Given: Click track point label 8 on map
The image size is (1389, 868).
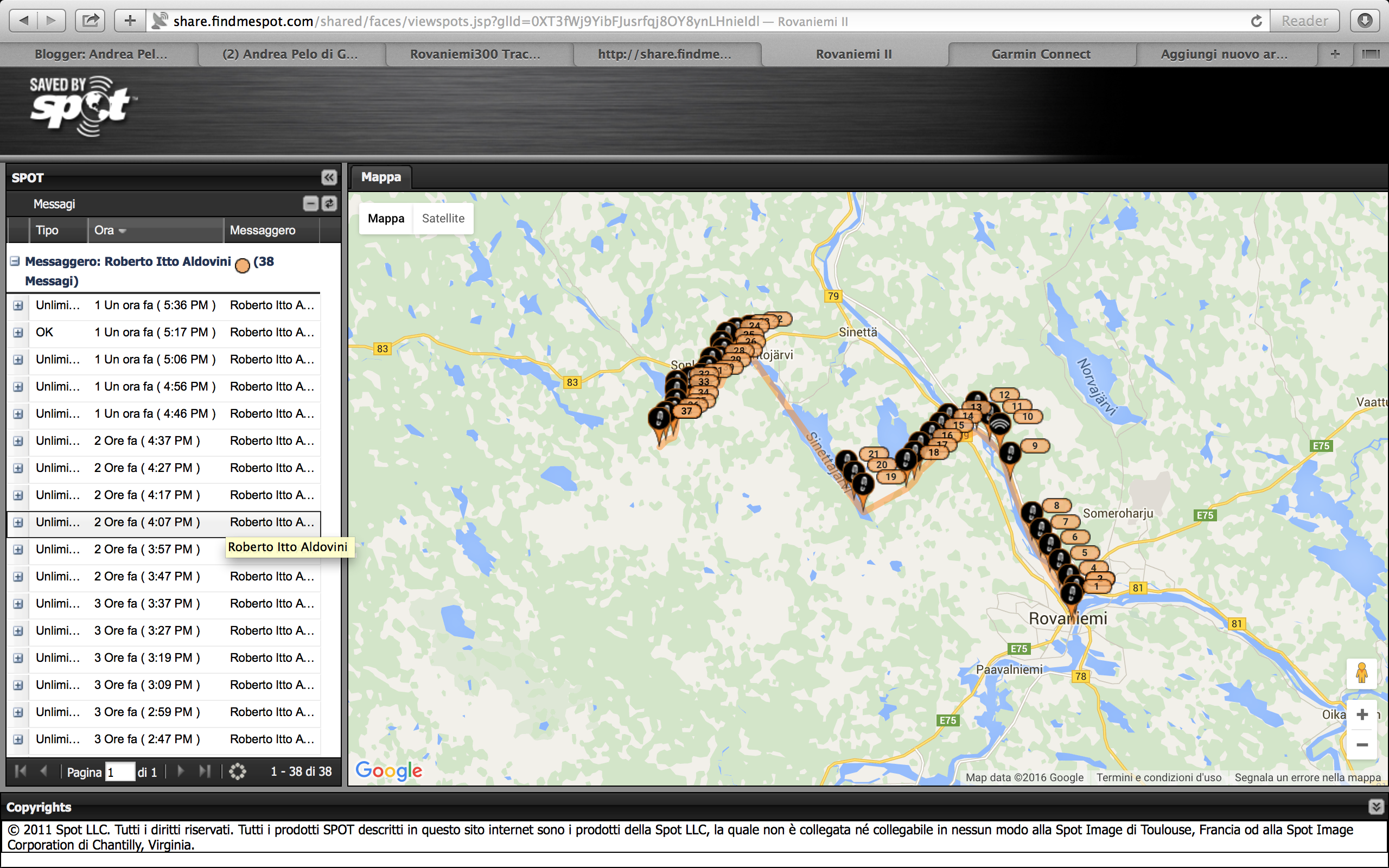Looking at the screenshot, I should tap(1057, 506).
